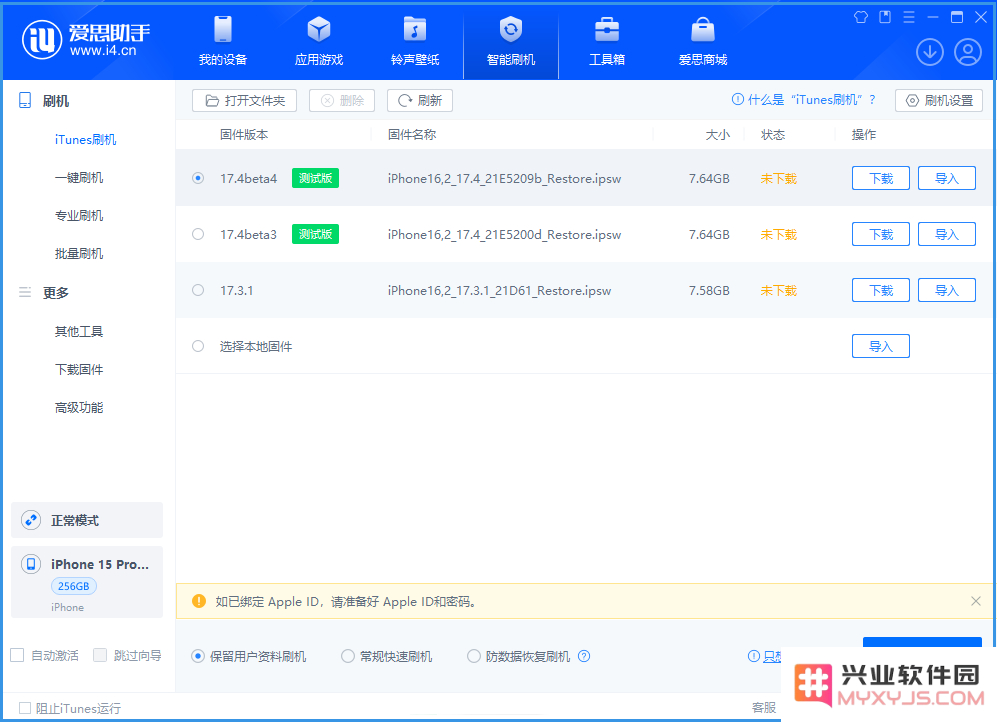
Task: Download the 17.4beta3 firmware
Action: point(881,234)
